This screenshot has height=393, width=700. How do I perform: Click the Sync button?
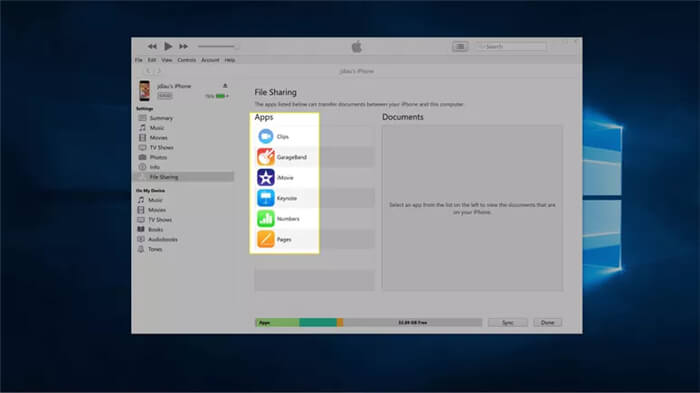[x=508, y=322]
